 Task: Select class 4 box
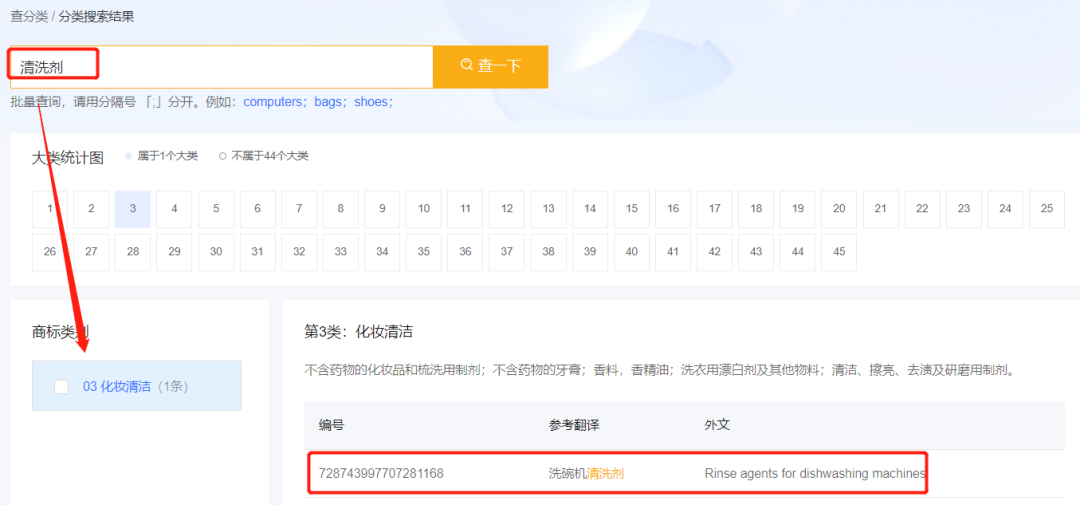point(174,209)
